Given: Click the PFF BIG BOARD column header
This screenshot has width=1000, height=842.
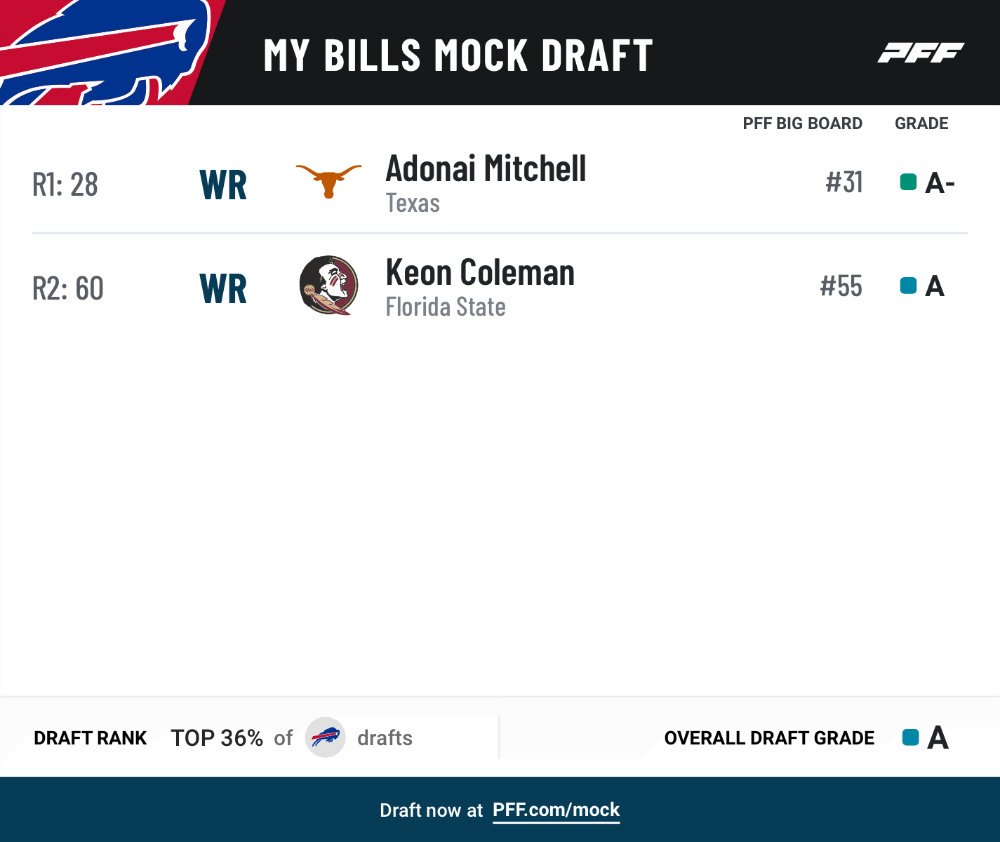Looking at the screenshot, I should [802, 123].
